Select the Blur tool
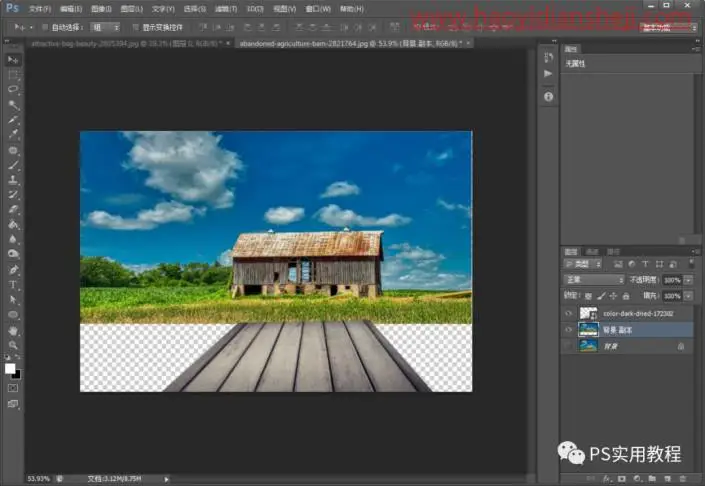705x486 pixels. [x=13, y=239]
